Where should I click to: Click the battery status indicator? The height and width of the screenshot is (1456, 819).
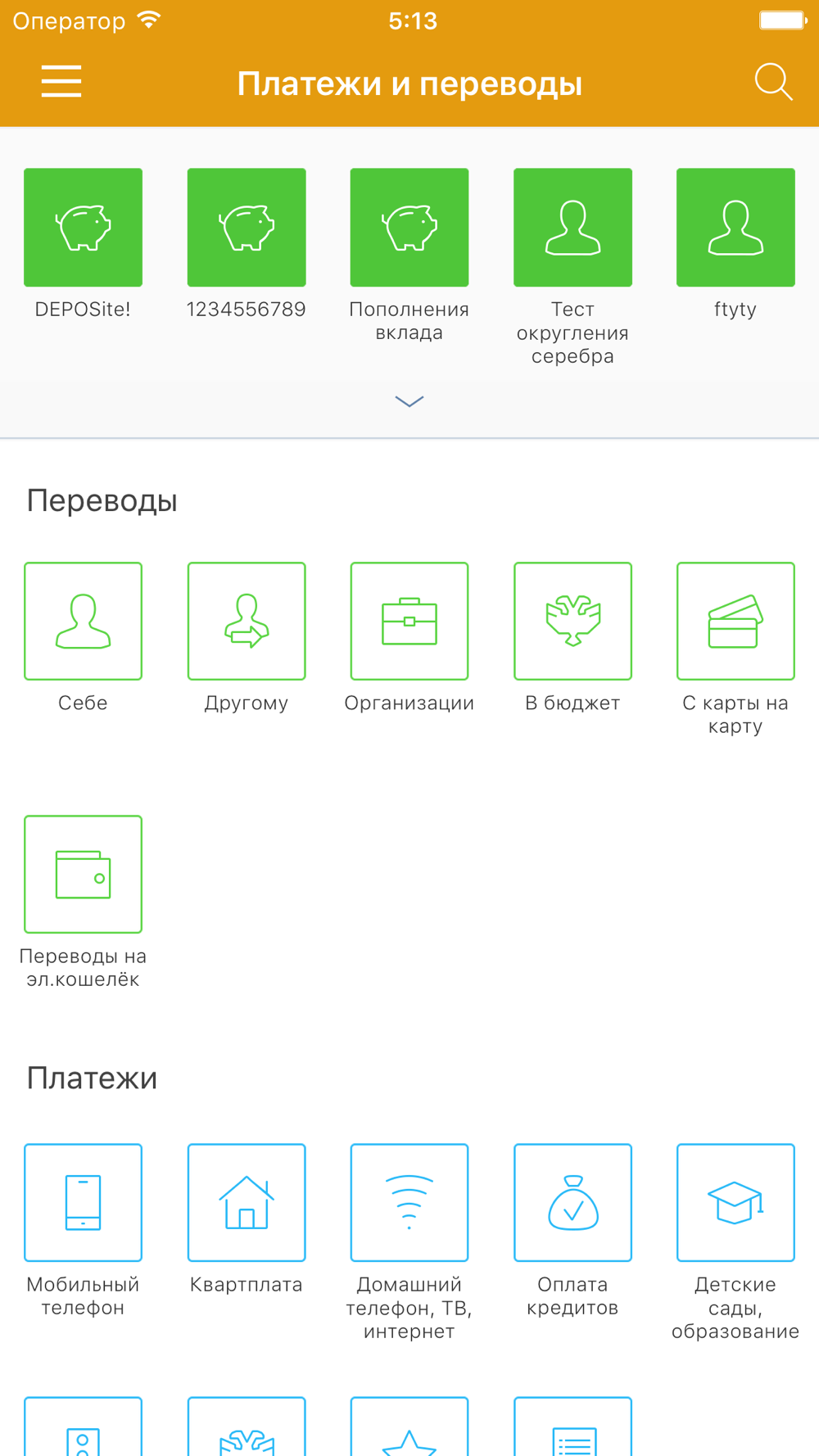782,20
